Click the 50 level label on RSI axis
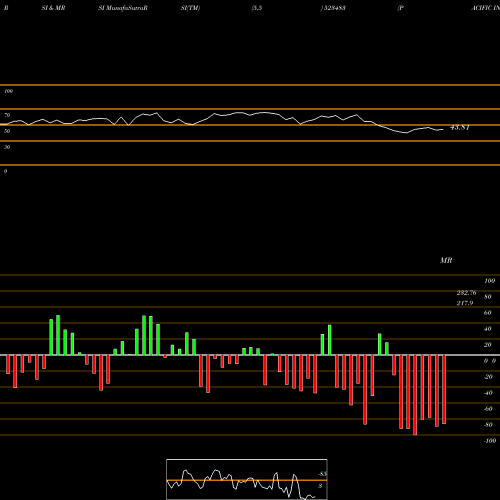 [x=7, y=131]
